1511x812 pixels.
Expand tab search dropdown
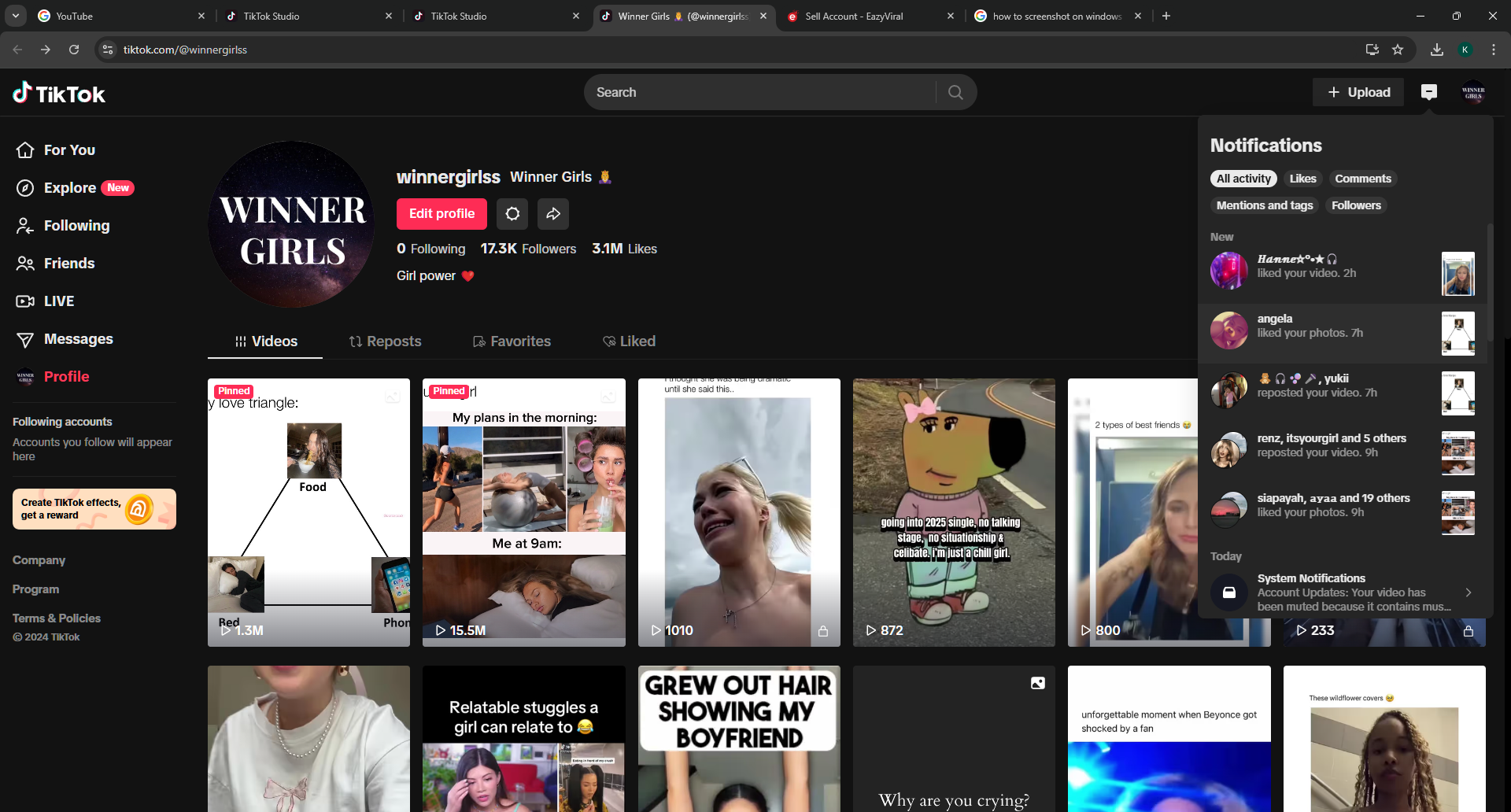pos(16,16)
